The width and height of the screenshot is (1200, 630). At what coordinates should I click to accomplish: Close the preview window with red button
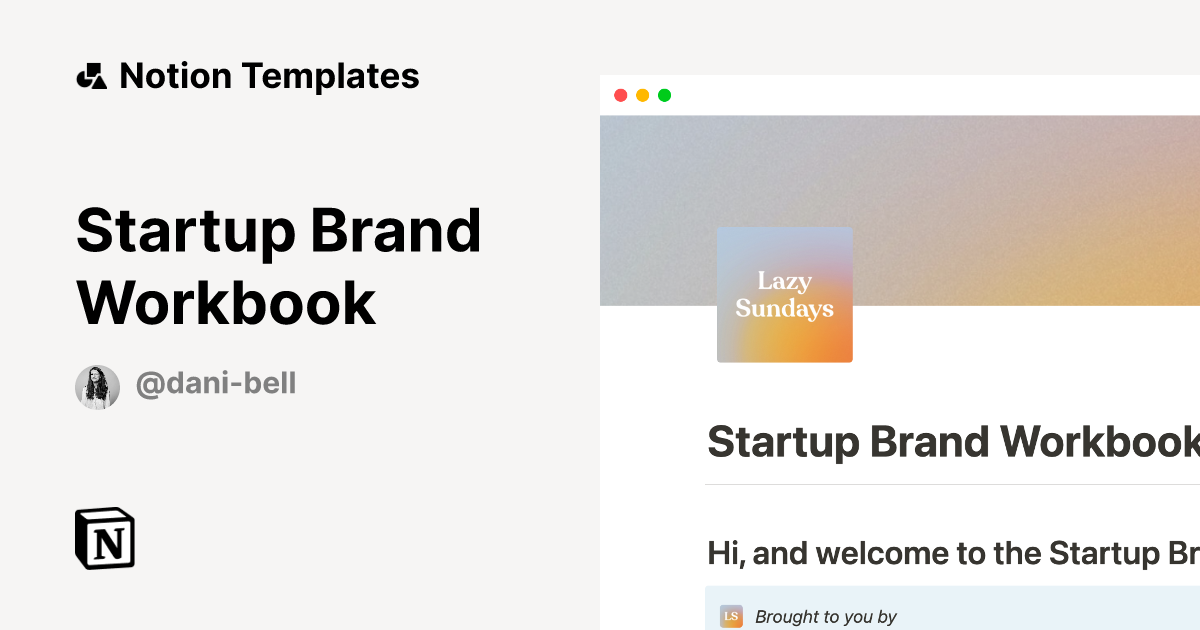pos(620,95)
